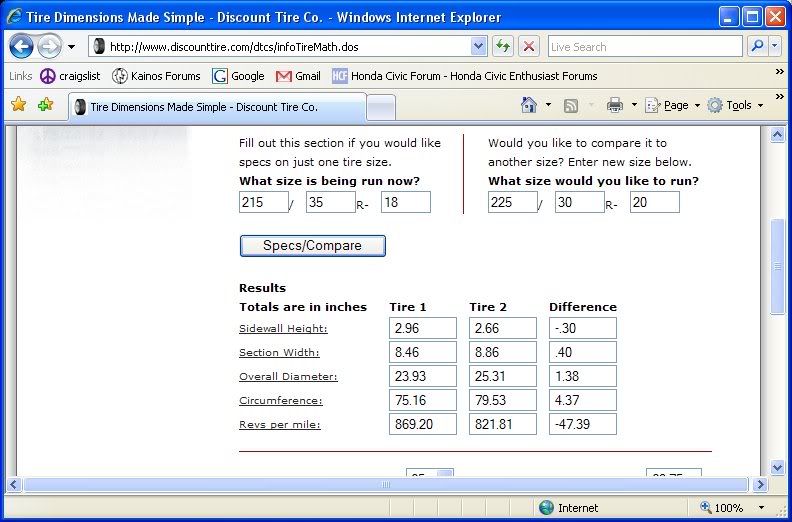Click the Print icon

(x=615, y=105)
